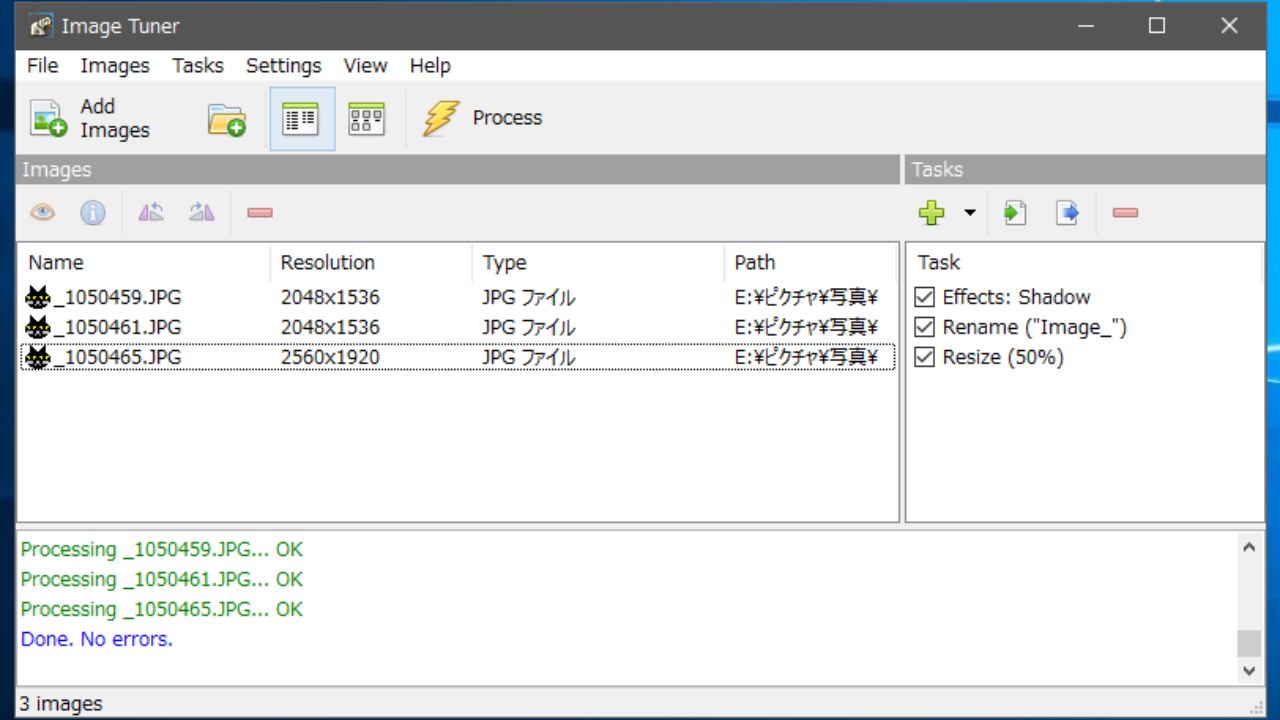Uncheck the Rename ("Image_") task
This screenshot has height=720, width=1280.
point(925,327)
